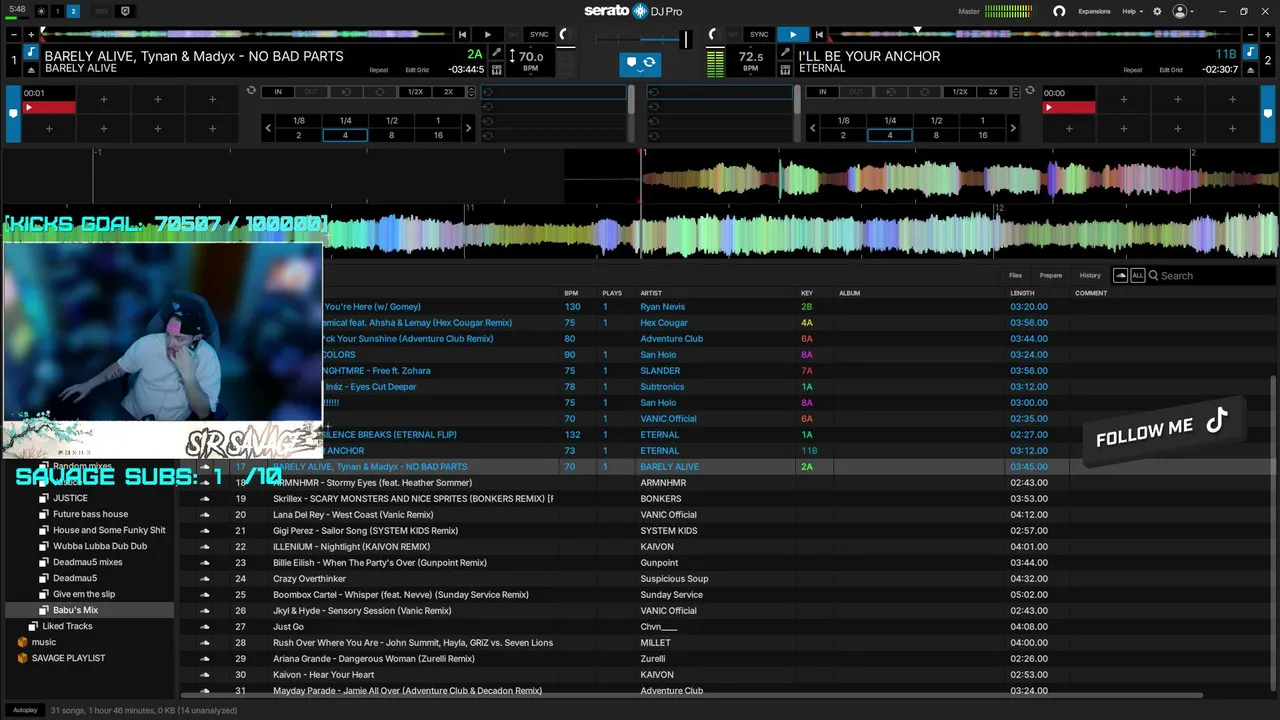Viewport: 1280px width, 720px height.
Task: Trigger red cue point on deck 1
Action: point(49,107)
